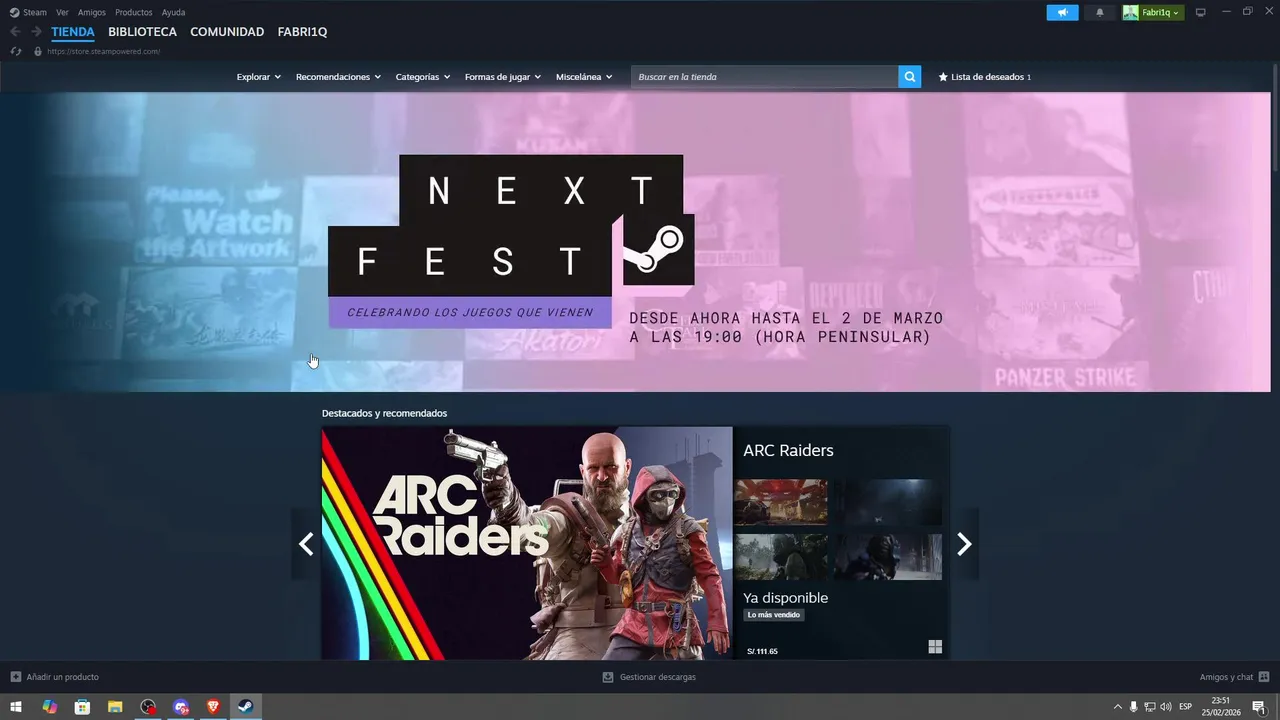Expand the Explorar dropdown

(259, 77)
